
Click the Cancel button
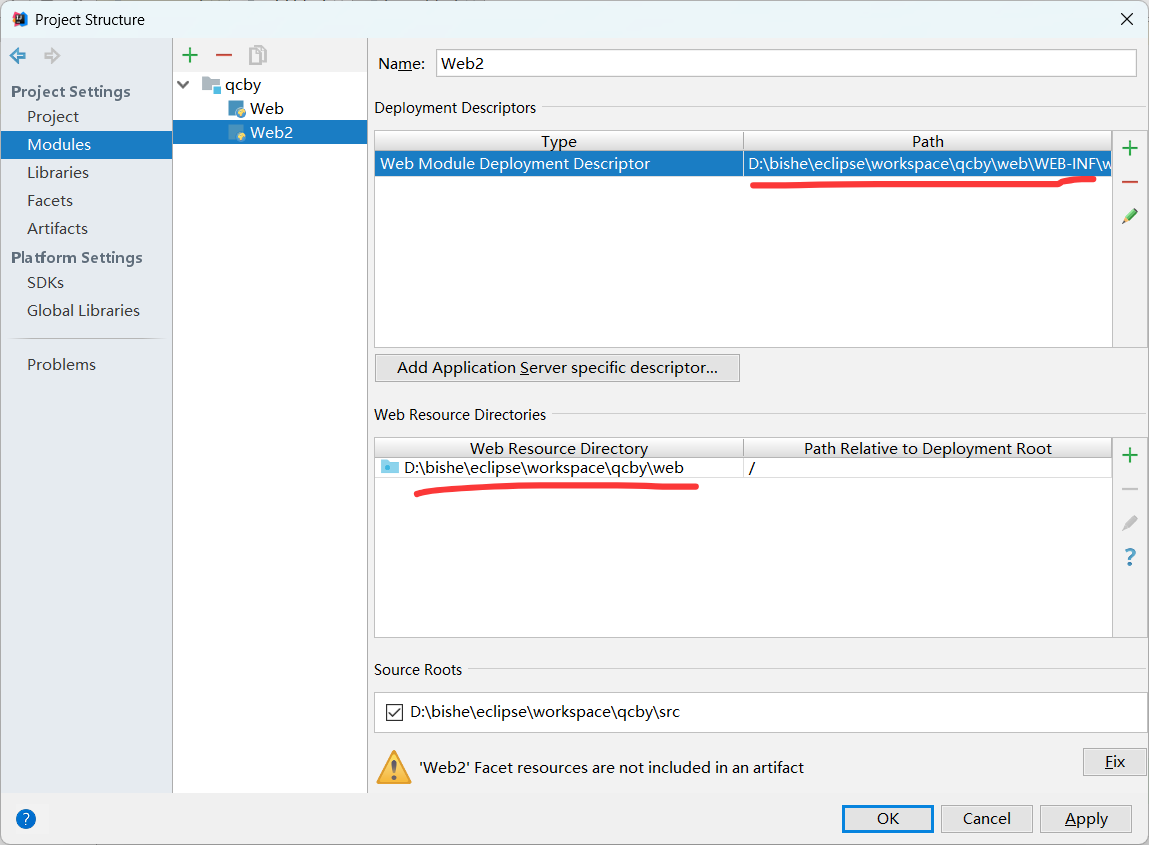(x=986, y=819)
